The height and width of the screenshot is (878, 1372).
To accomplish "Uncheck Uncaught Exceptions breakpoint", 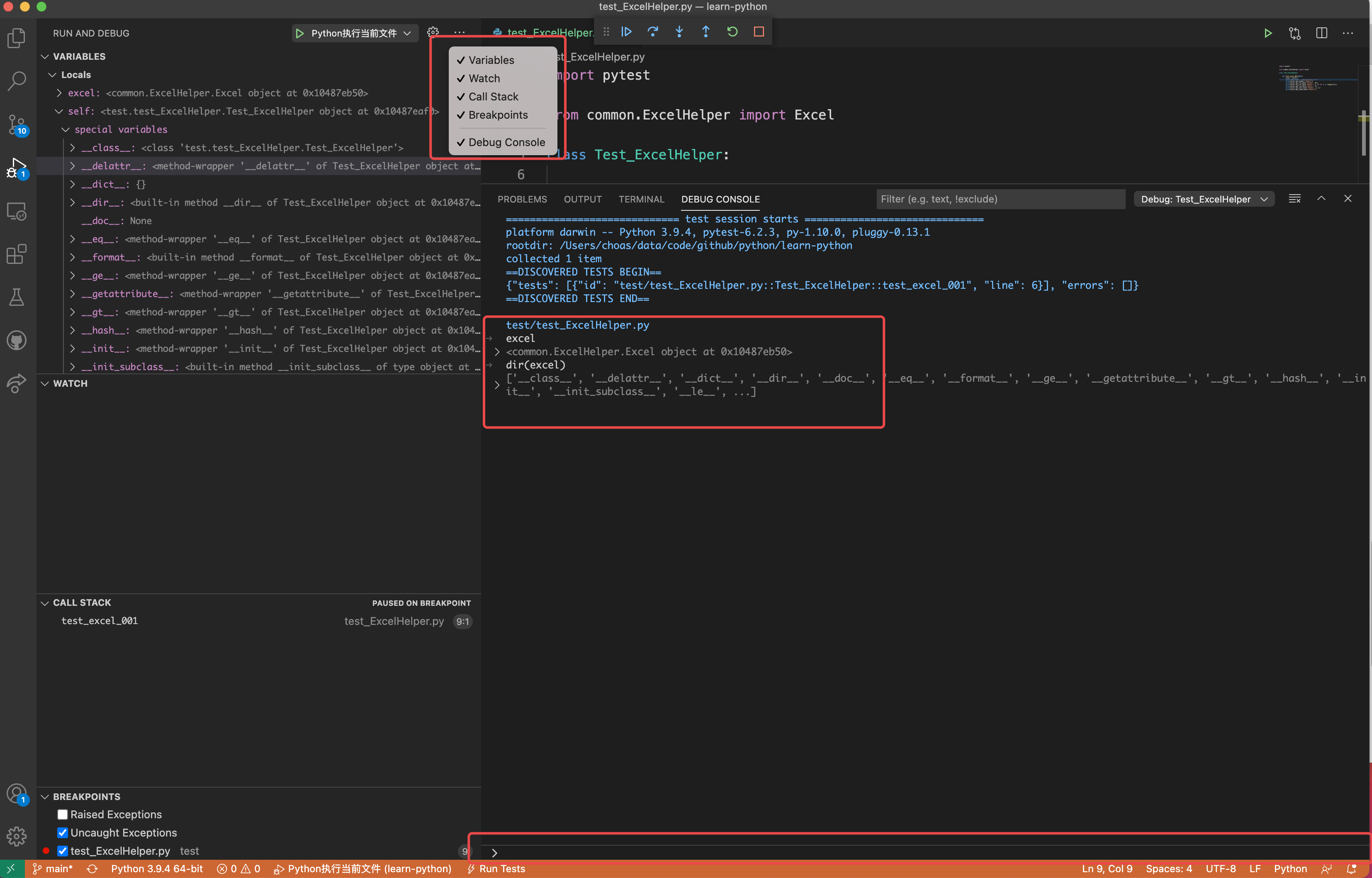I will pyautogui.click(x=63, y=832).
